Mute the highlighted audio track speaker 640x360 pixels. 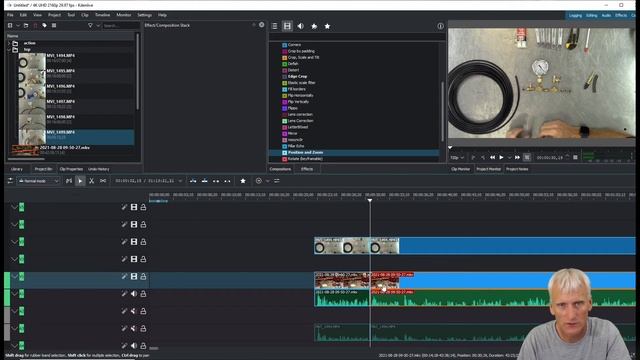tap(134, 294)
